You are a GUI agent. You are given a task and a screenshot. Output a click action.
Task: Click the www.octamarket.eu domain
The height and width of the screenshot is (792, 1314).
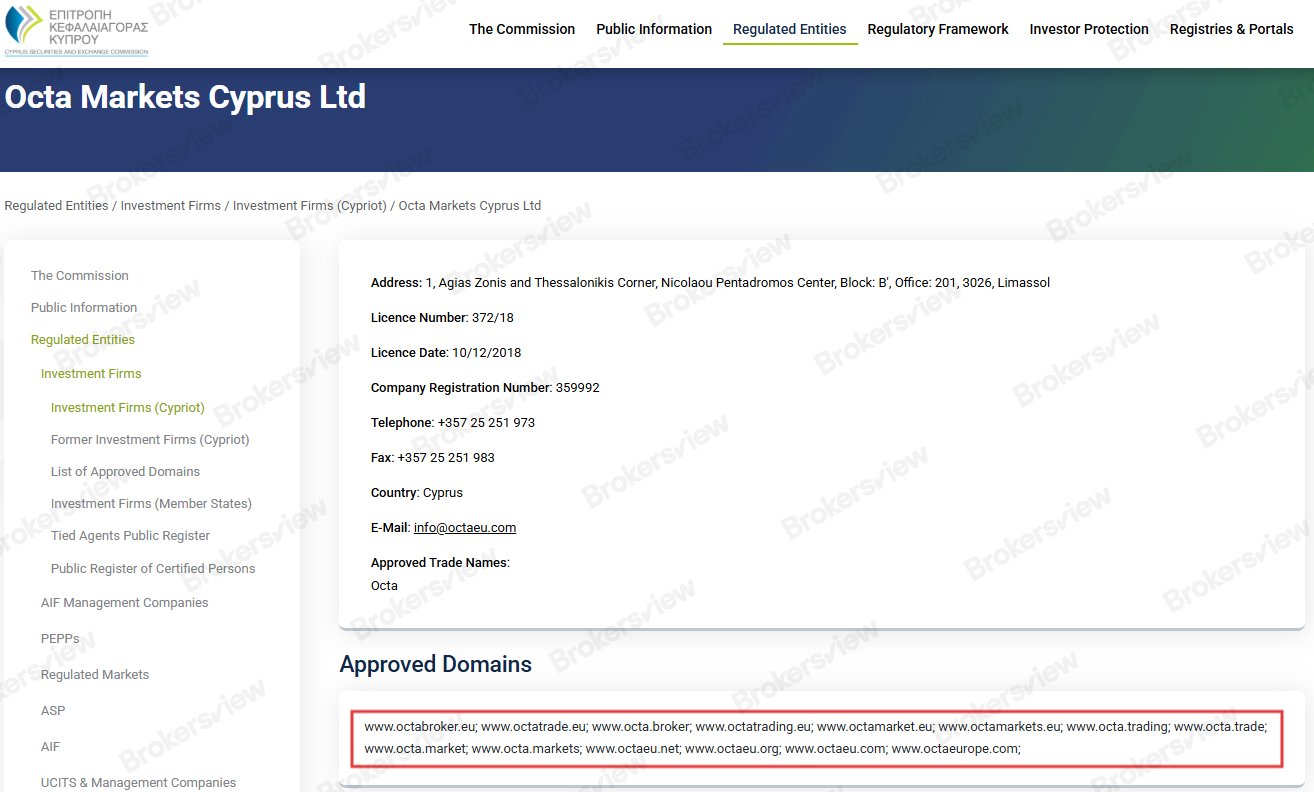click(x=875, y=727)
